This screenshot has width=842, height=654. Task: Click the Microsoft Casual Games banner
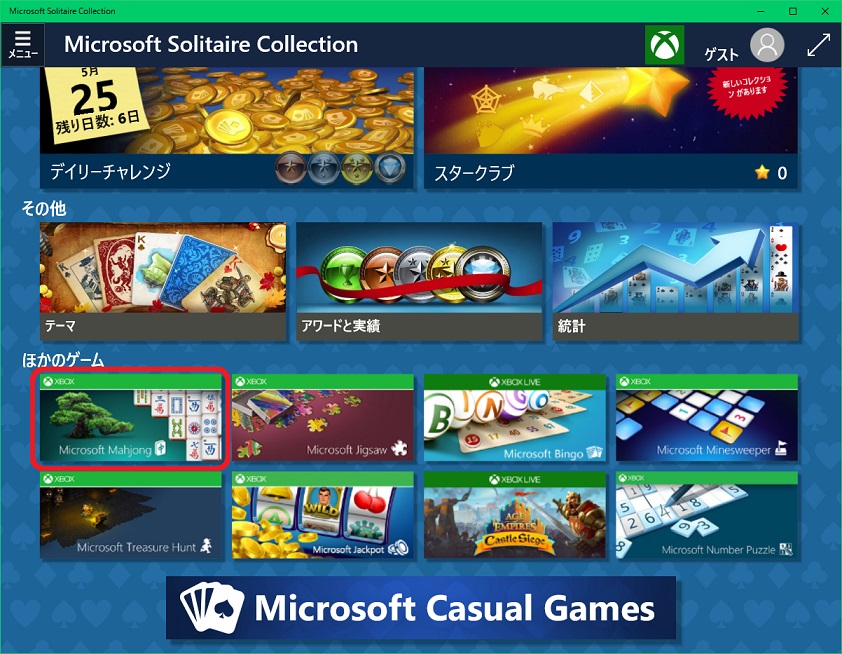[x=421, y=608]
